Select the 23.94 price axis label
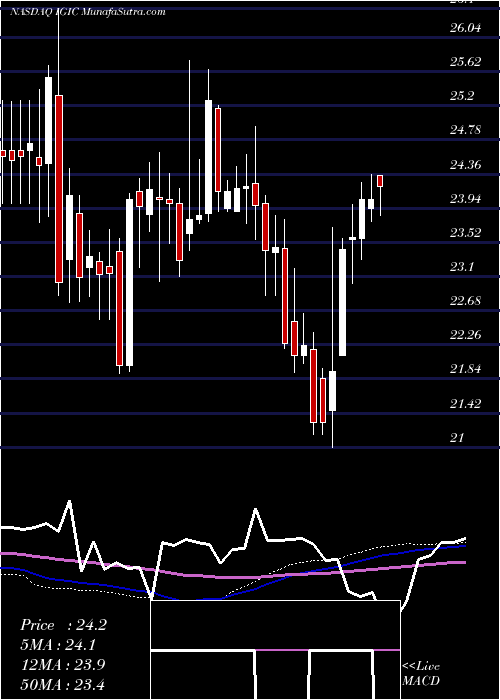 point(465,199)
